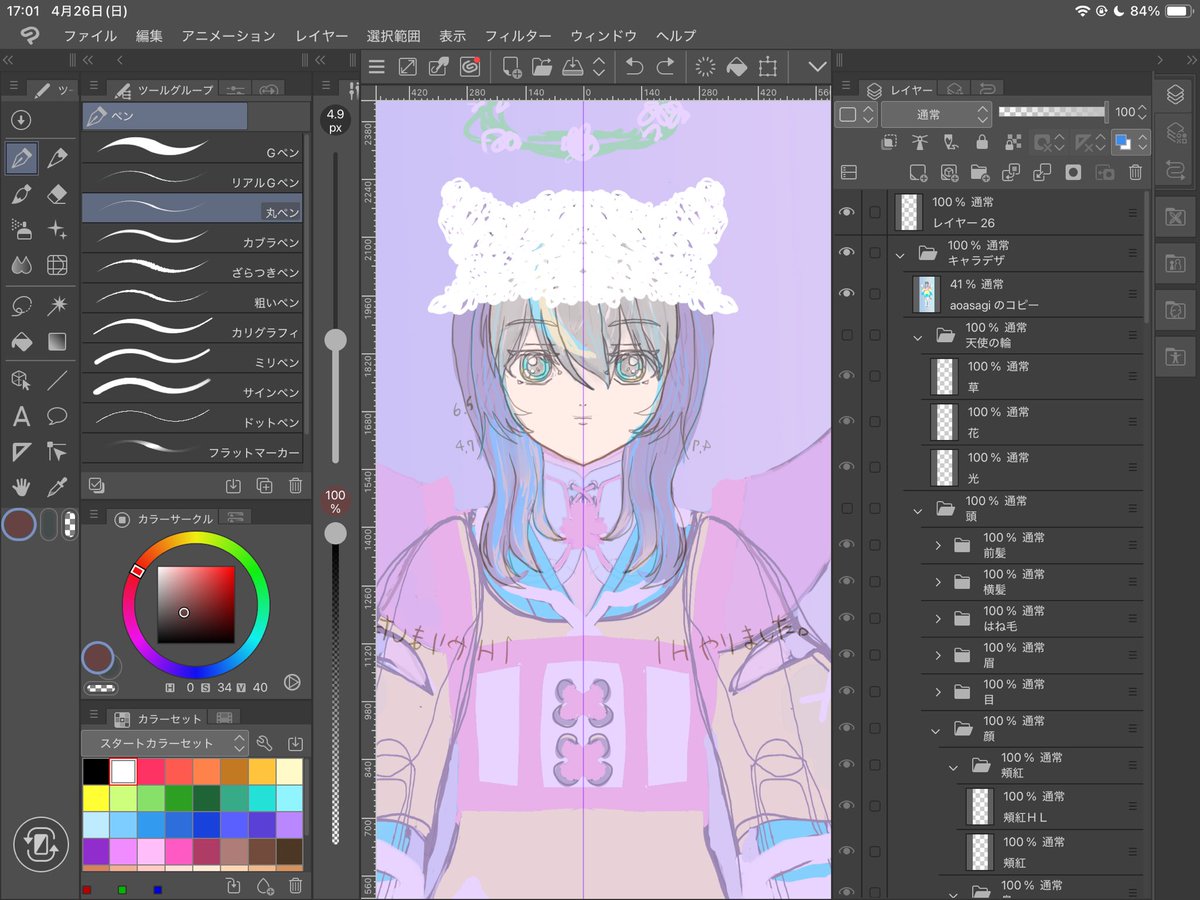Choose the カブラペン sub tool

click(x=192, y=238)
